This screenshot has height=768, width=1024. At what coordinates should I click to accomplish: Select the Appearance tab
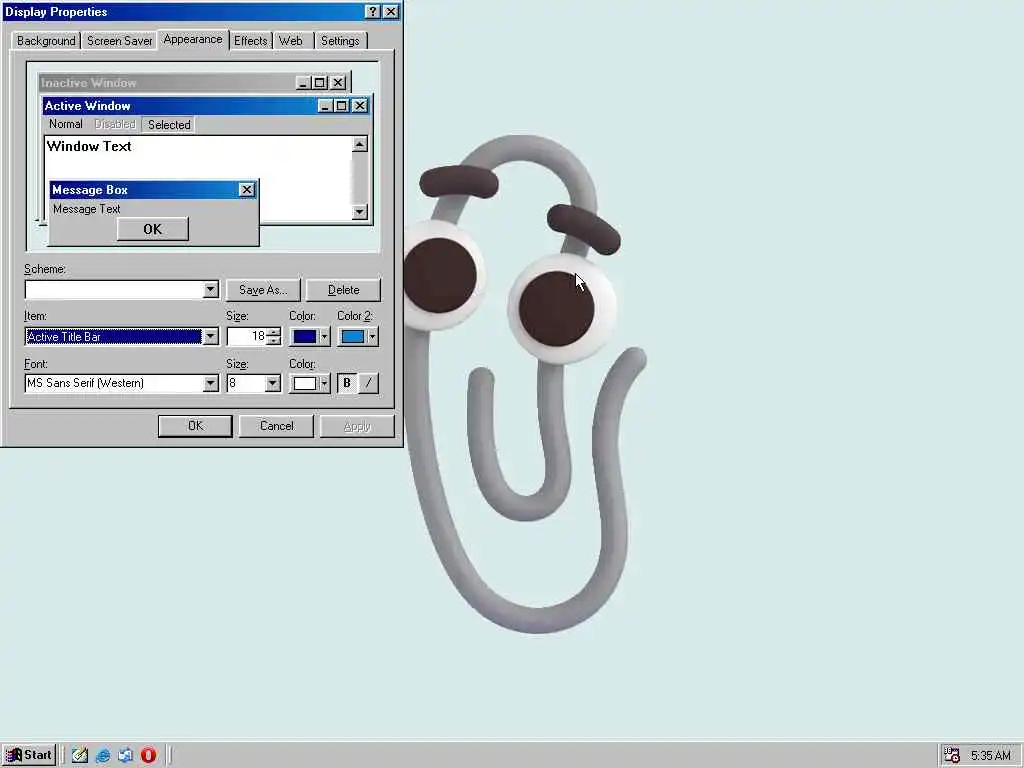tap(193, 39)
